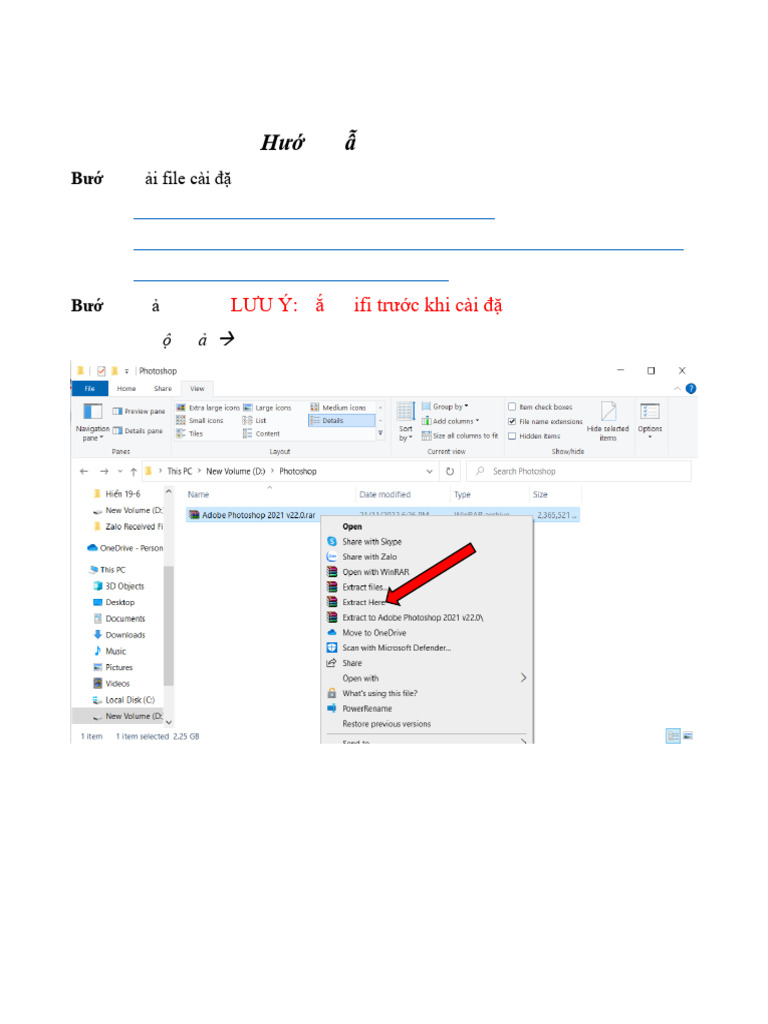This screenshot has width=768, height=1024.
Task: Switch to details view icon in status bar
Action: pyautogui.click(x=673, y=736)
